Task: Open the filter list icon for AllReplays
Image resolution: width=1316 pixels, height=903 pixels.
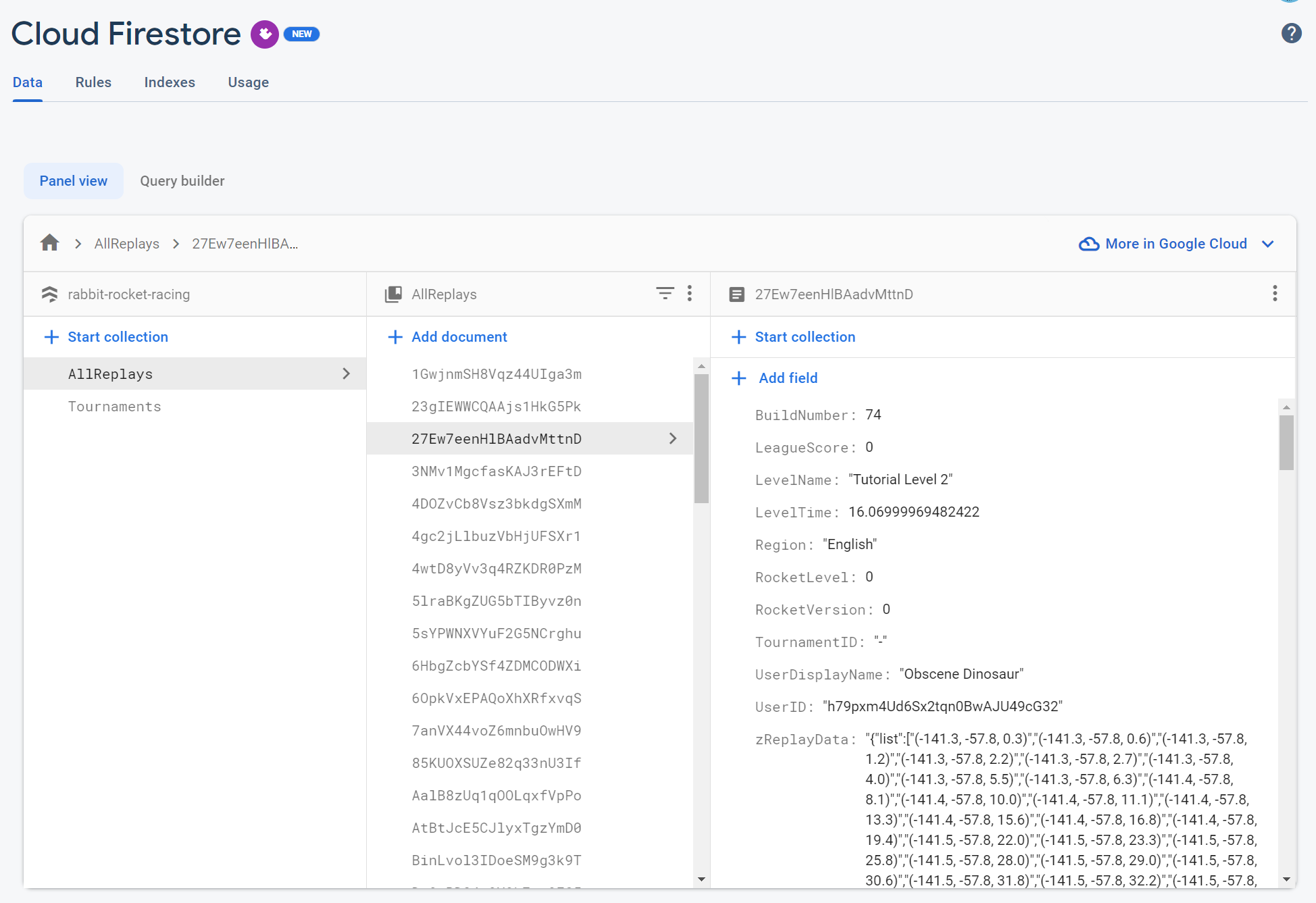Action: 665,293
